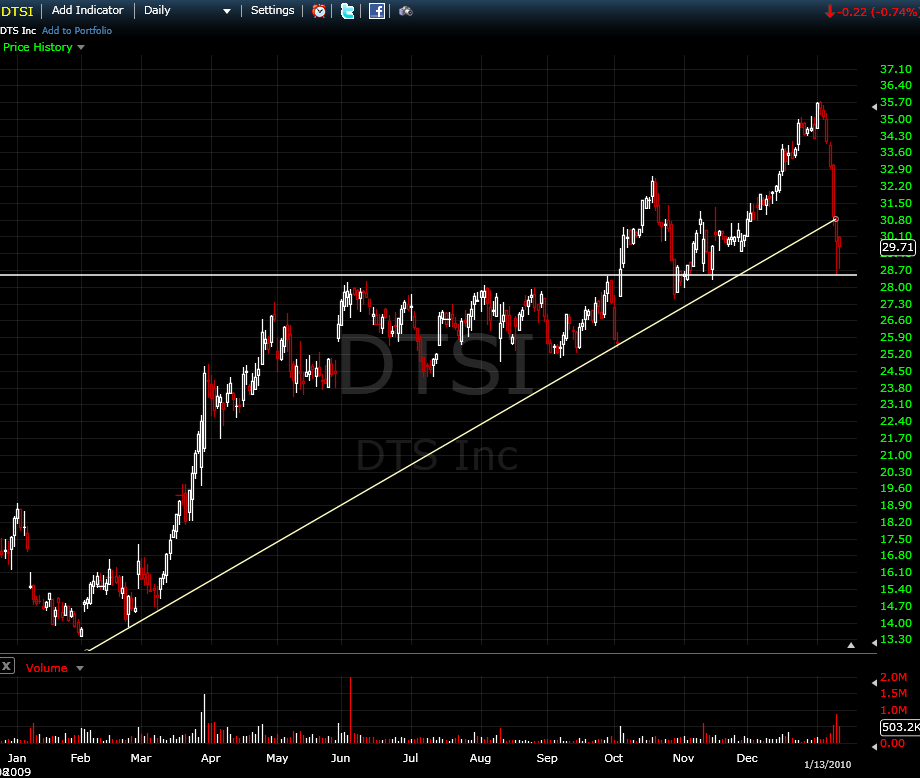The width and height of the screenshot is (920, 778).
Task: Click the 21.00 price axis value
Action: pos(896,455)
